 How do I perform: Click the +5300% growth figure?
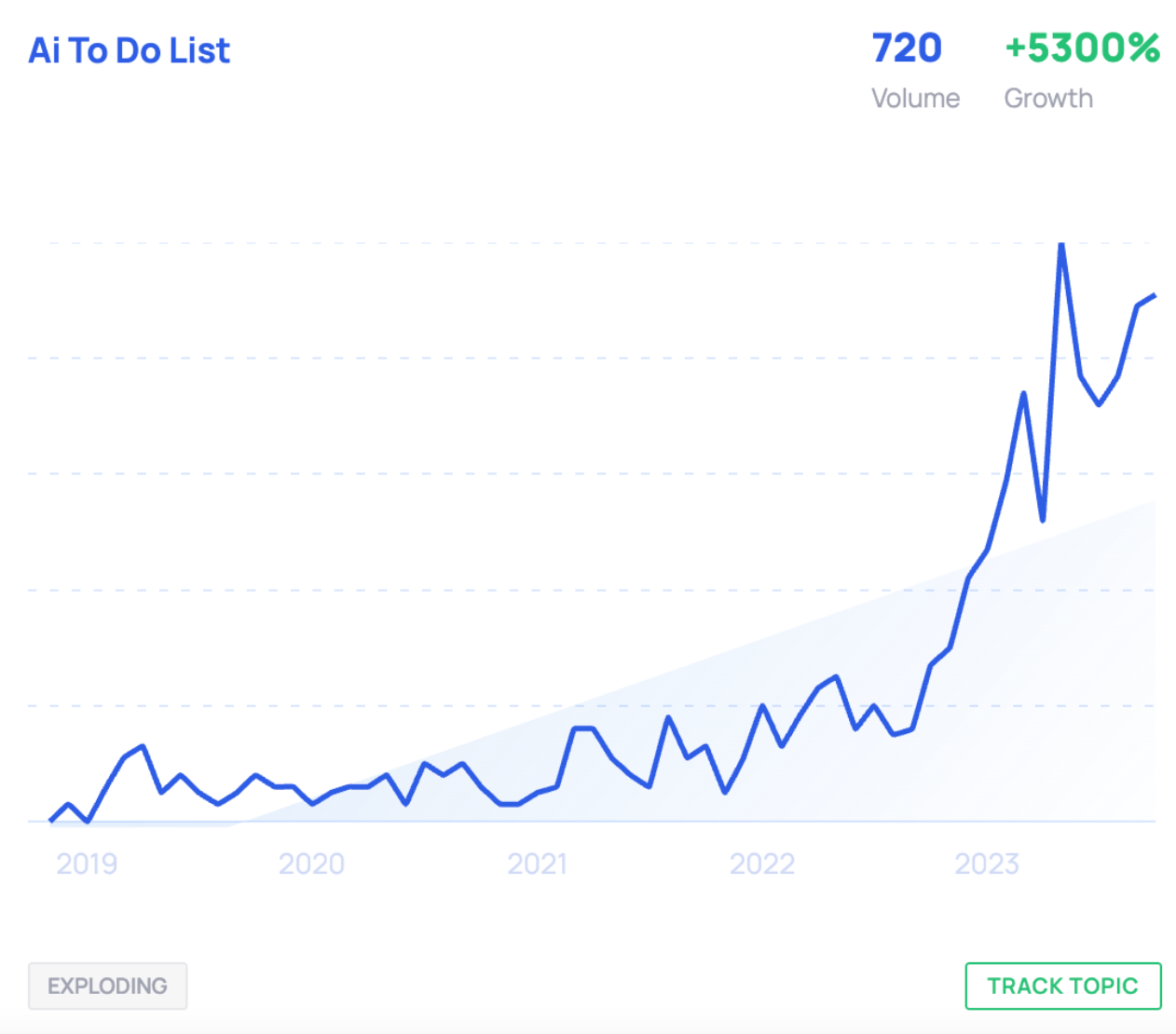(1082, 48)
